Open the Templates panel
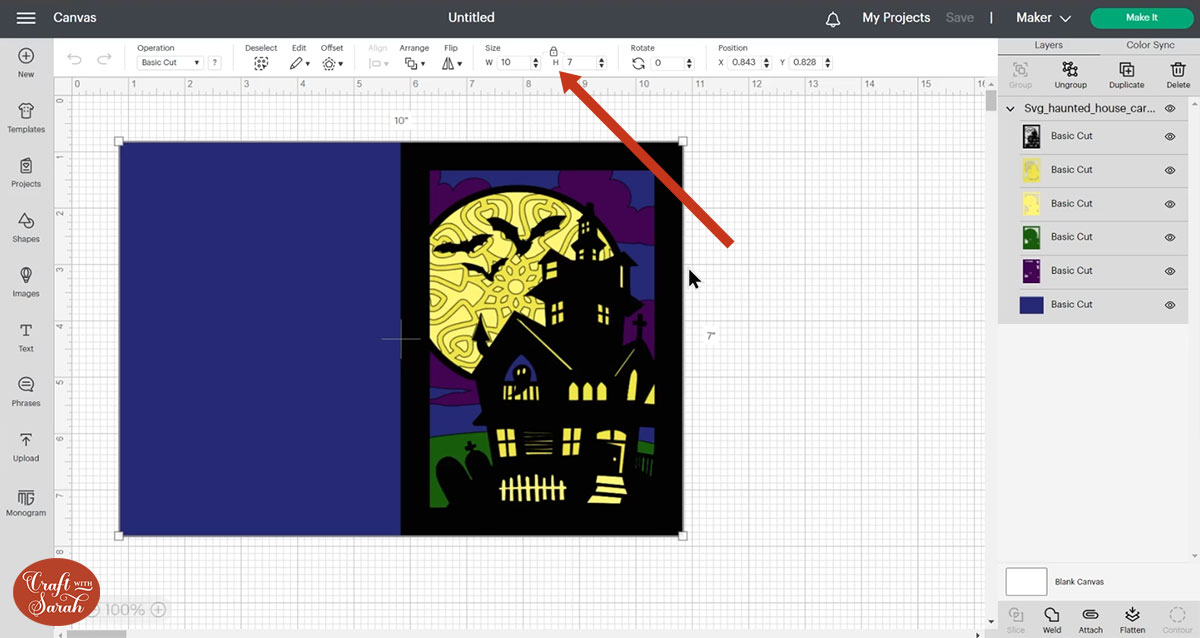1200x638 pixels. [26, 117]
